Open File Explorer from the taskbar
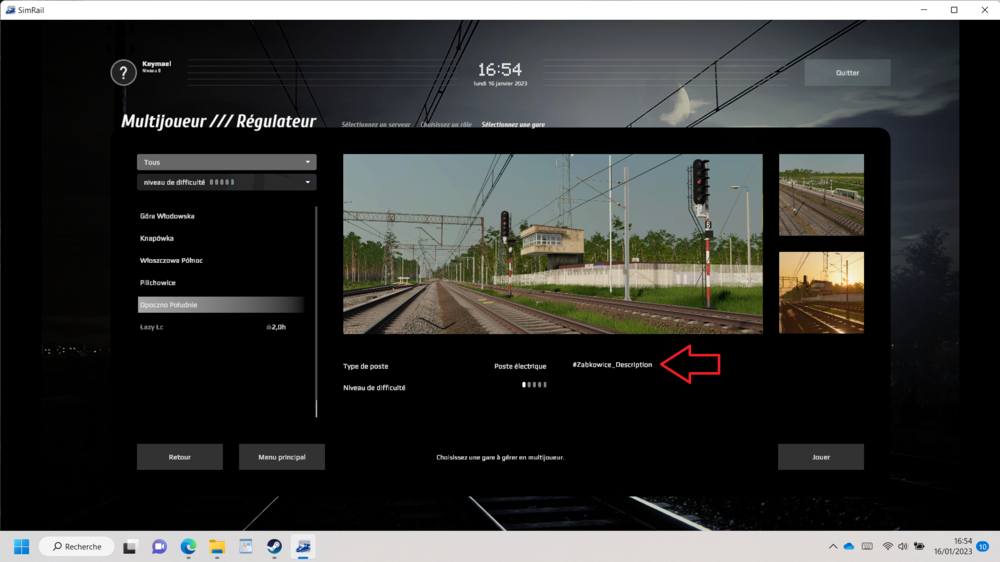 pos(216,546)
